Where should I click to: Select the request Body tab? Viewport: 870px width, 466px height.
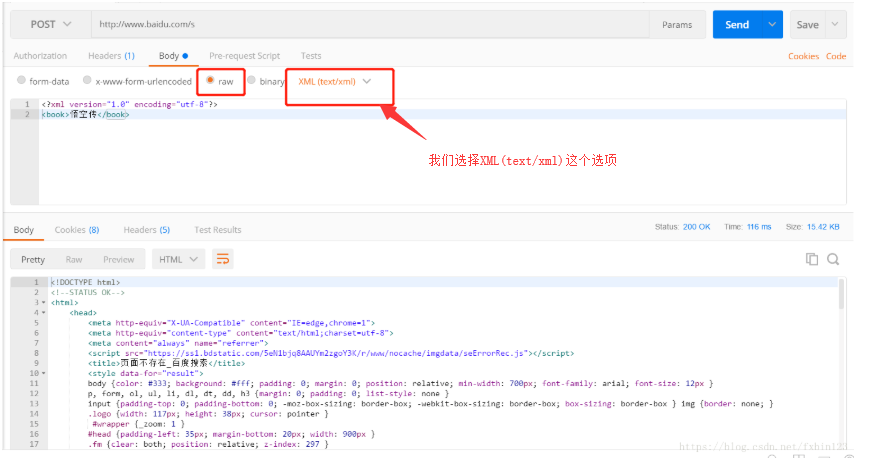click(x=173, y=56)
